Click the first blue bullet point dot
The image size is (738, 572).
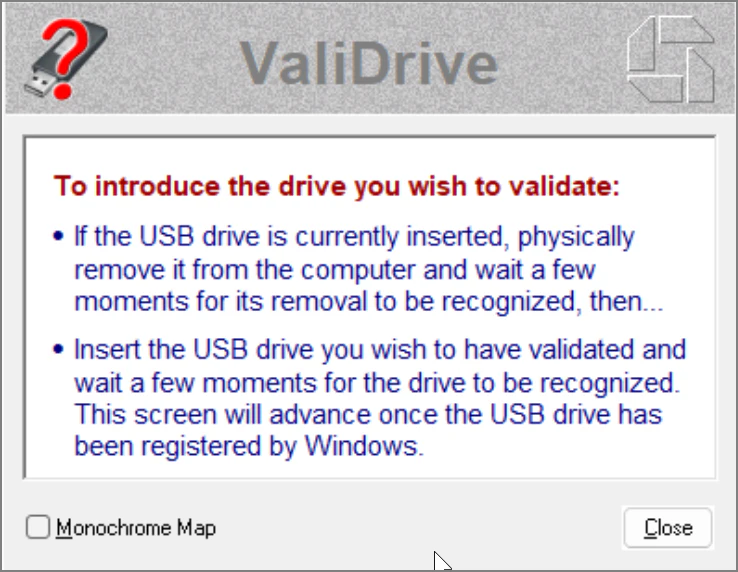click(58, 236)
